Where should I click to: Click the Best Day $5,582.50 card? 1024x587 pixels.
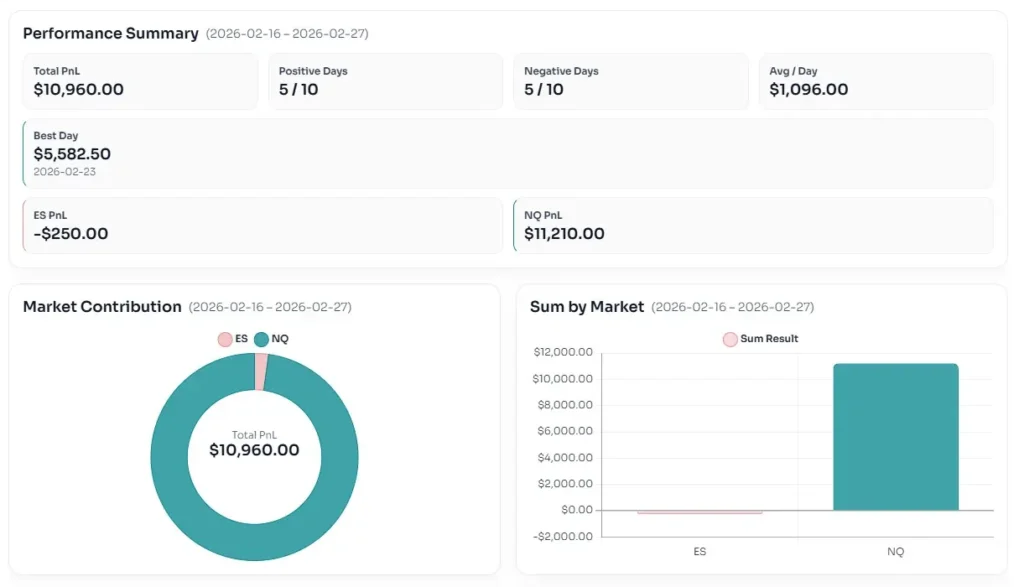(x=508, y=153)
